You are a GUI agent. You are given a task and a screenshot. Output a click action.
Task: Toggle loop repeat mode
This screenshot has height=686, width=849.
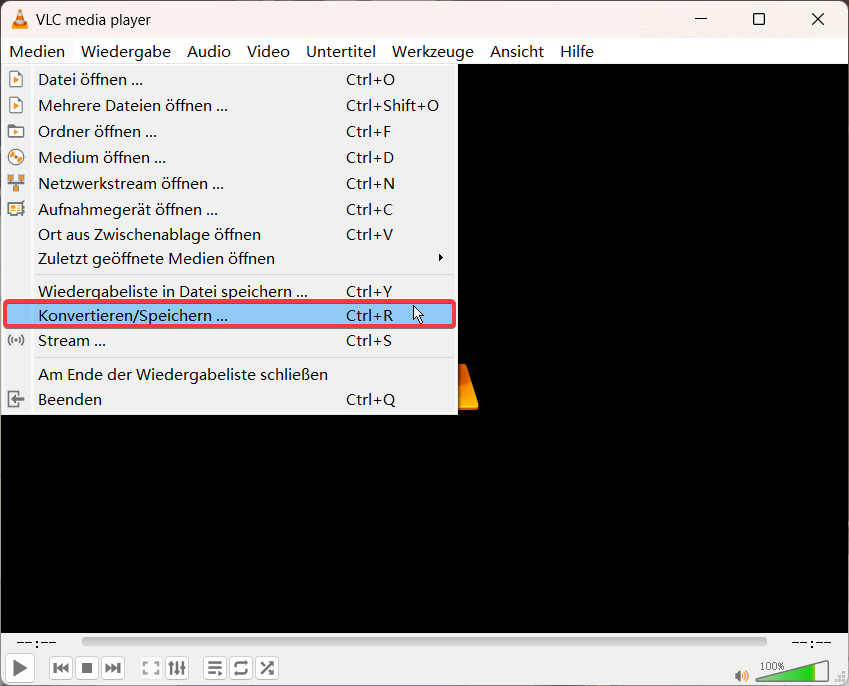pos(241,668)
